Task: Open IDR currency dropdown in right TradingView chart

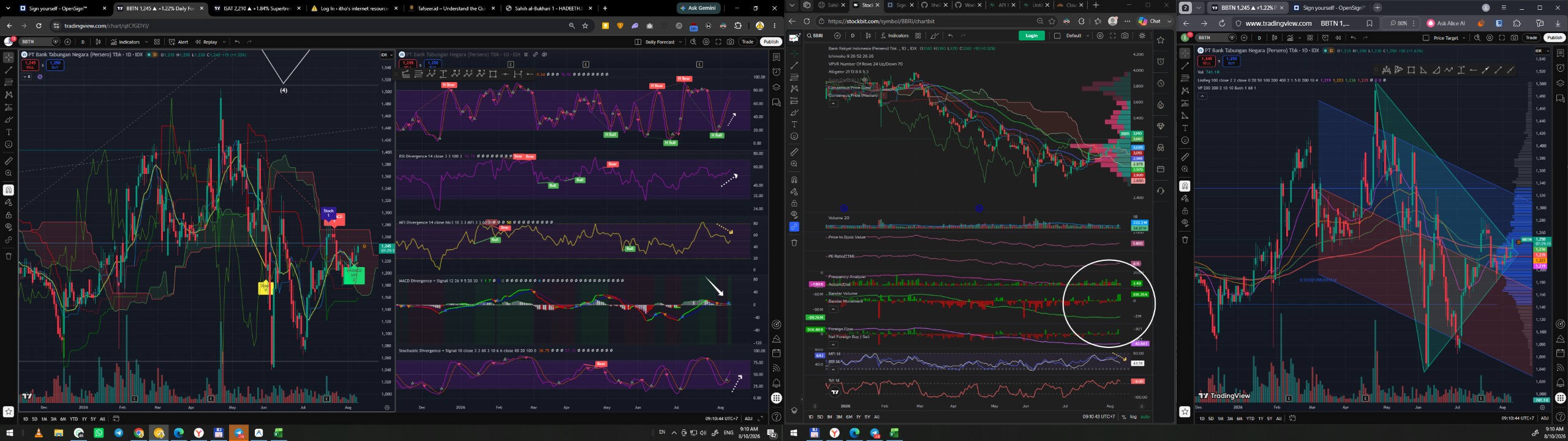Action: point(1541,51)
